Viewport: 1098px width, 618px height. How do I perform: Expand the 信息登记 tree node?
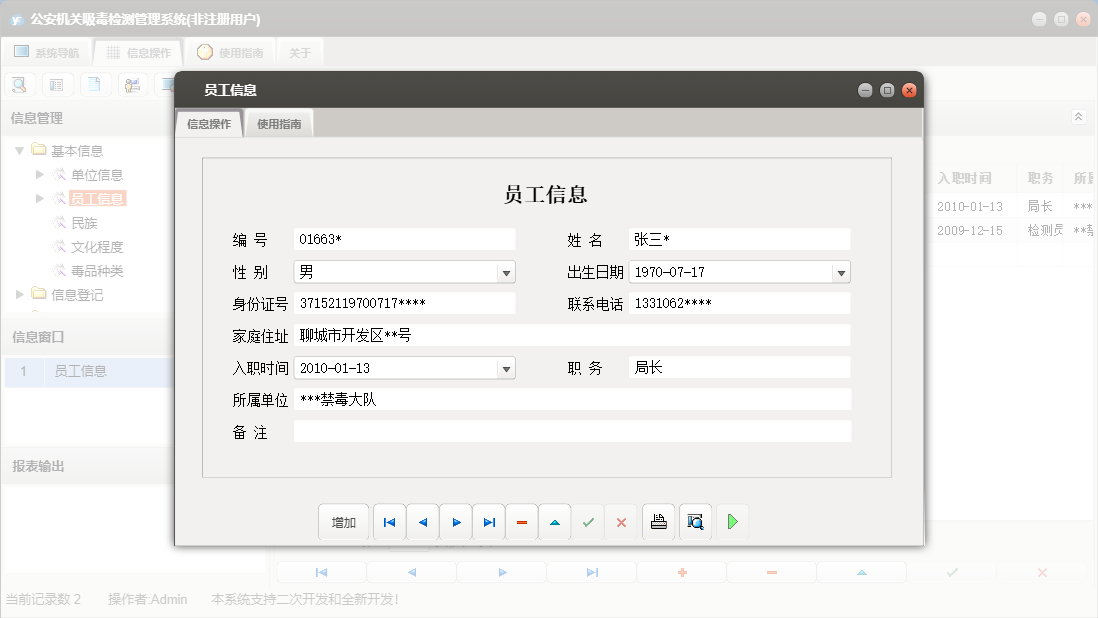point(18,294)
